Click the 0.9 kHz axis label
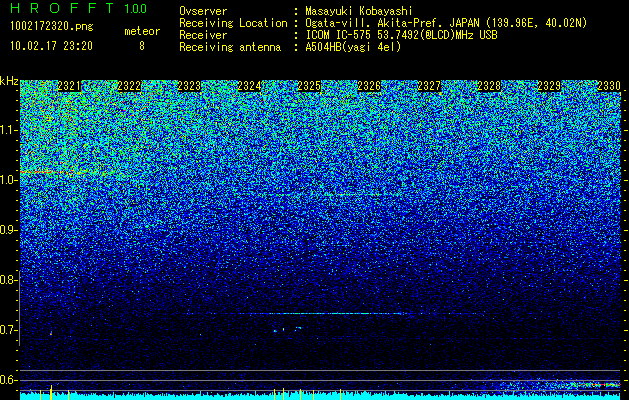The width and height of the screenshot is (629, 400). pyautogui.click(x=7, y=230)
